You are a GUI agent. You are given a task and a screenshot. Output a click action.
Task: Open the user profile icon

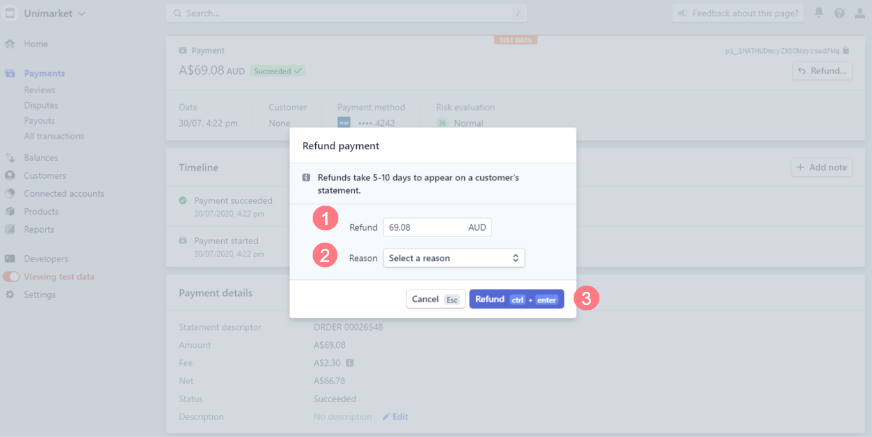coord(860,14)
